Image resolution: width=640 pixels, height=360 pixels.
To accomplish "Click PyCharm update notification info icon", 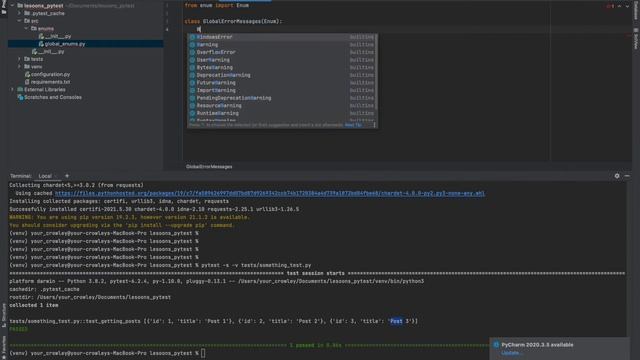I will 496,345.
